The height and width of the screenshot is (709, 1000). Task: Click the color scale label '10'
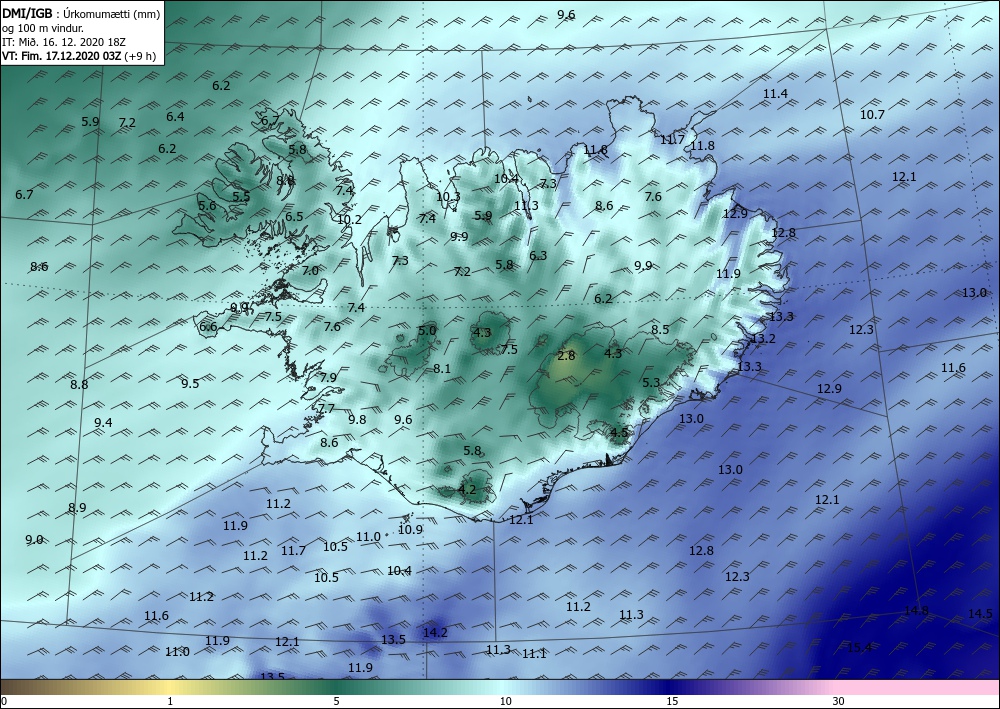tap(506, 701)
